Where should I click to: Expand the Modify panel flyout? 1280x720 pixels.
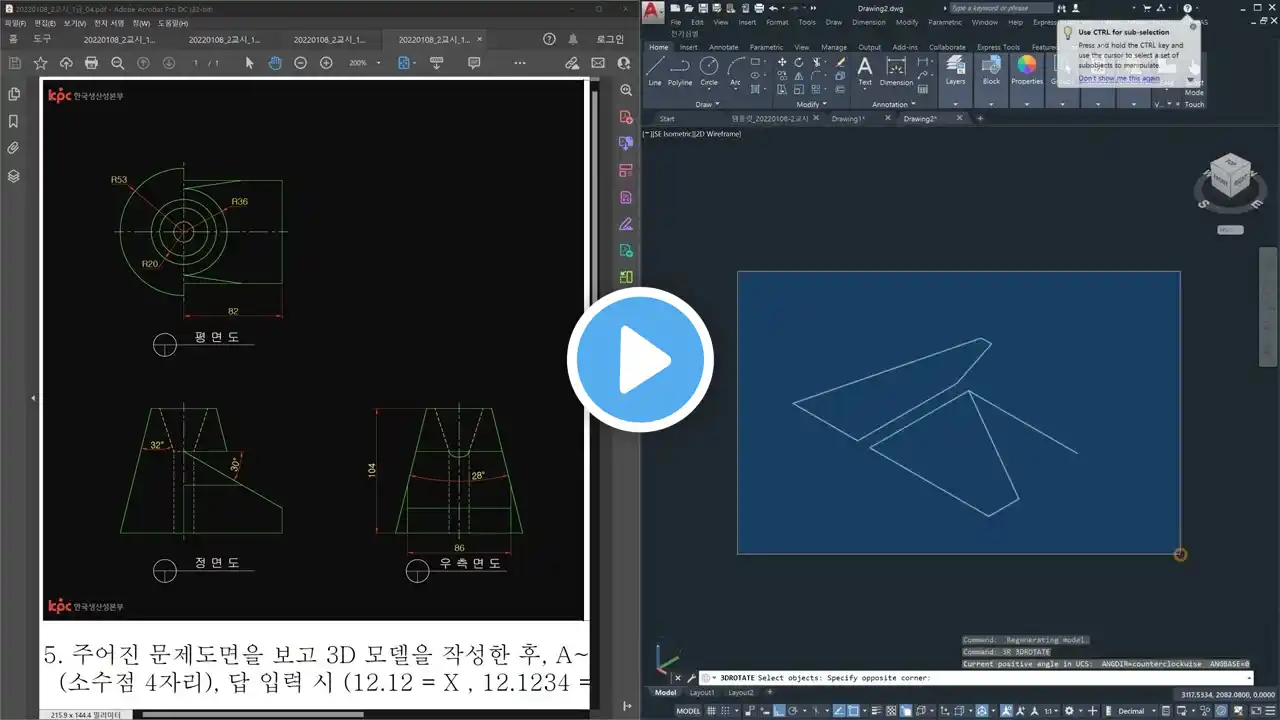click(812, 104)
